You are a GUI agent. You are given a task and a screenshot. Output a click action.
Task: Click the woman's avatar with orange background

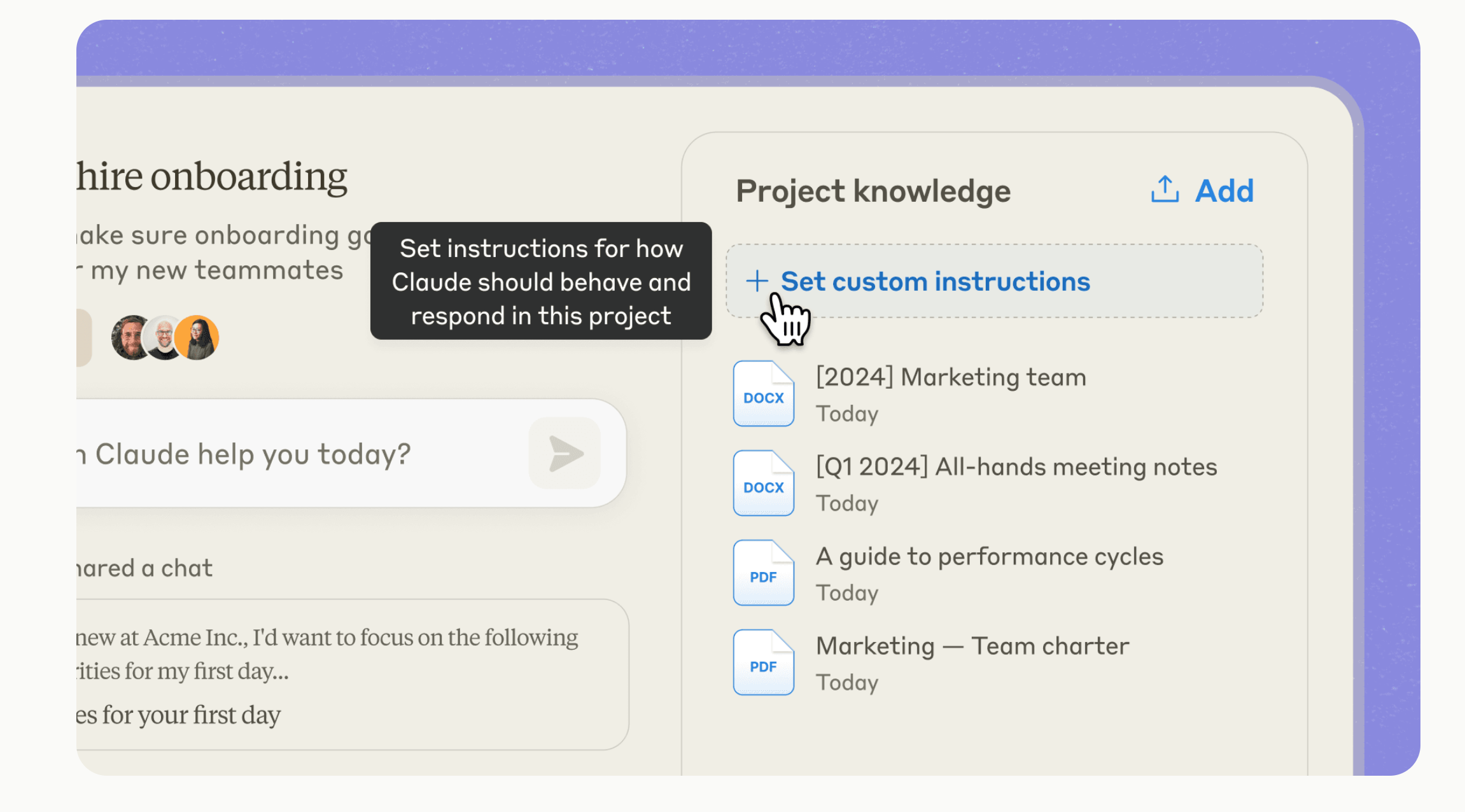pyautogui.click(x=197, y=337)
